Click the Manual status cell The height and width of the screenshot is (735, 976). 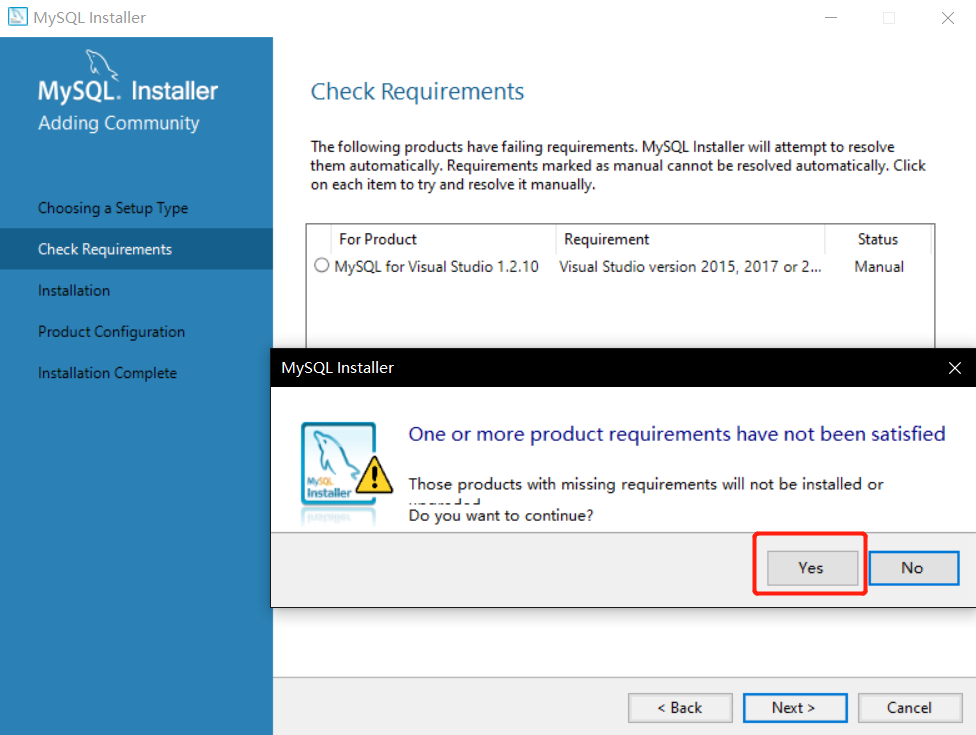click(x=879, y=266)
